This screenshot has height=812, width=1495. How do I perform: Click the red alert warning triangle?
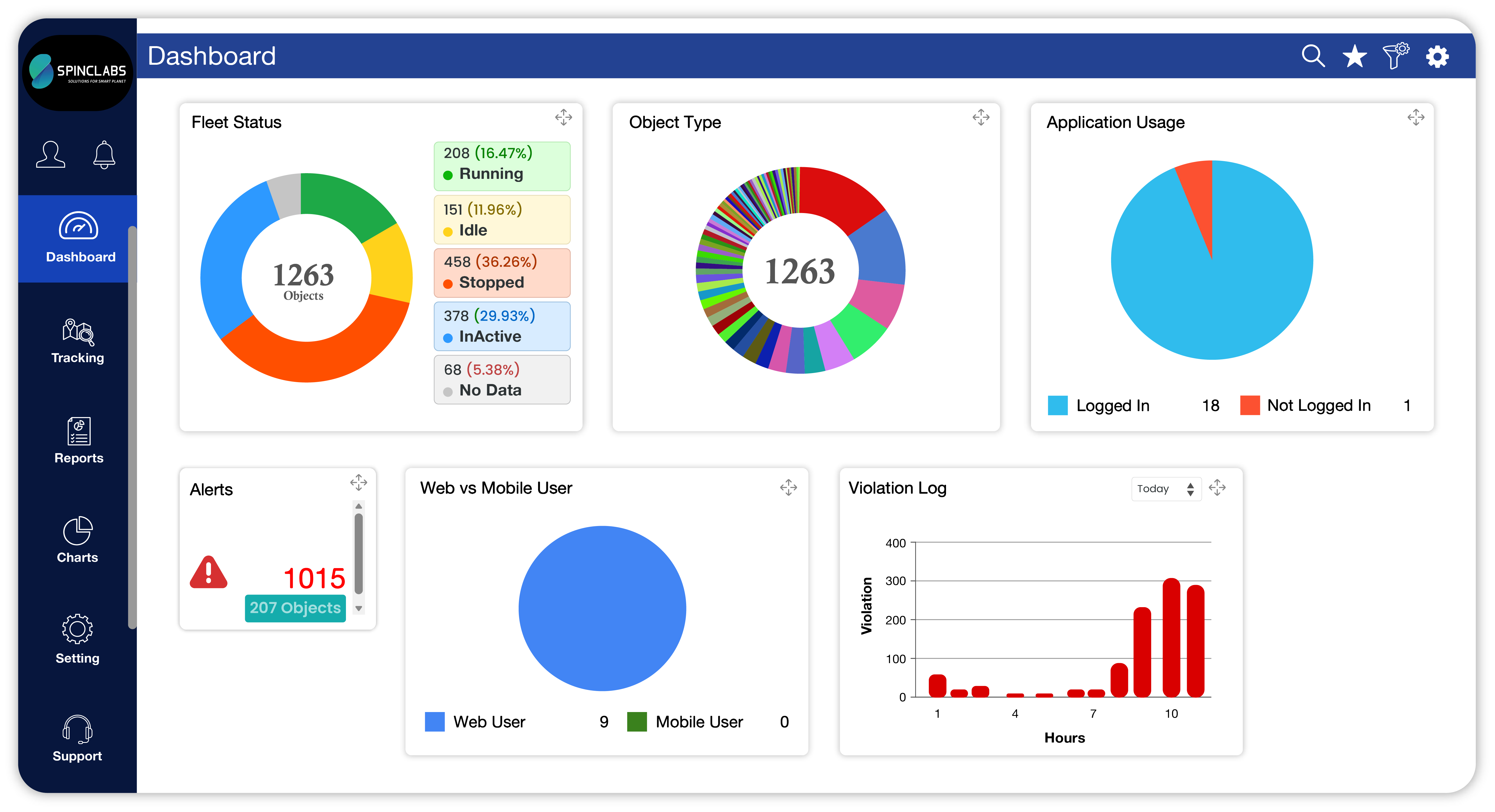tap(208, 573)
